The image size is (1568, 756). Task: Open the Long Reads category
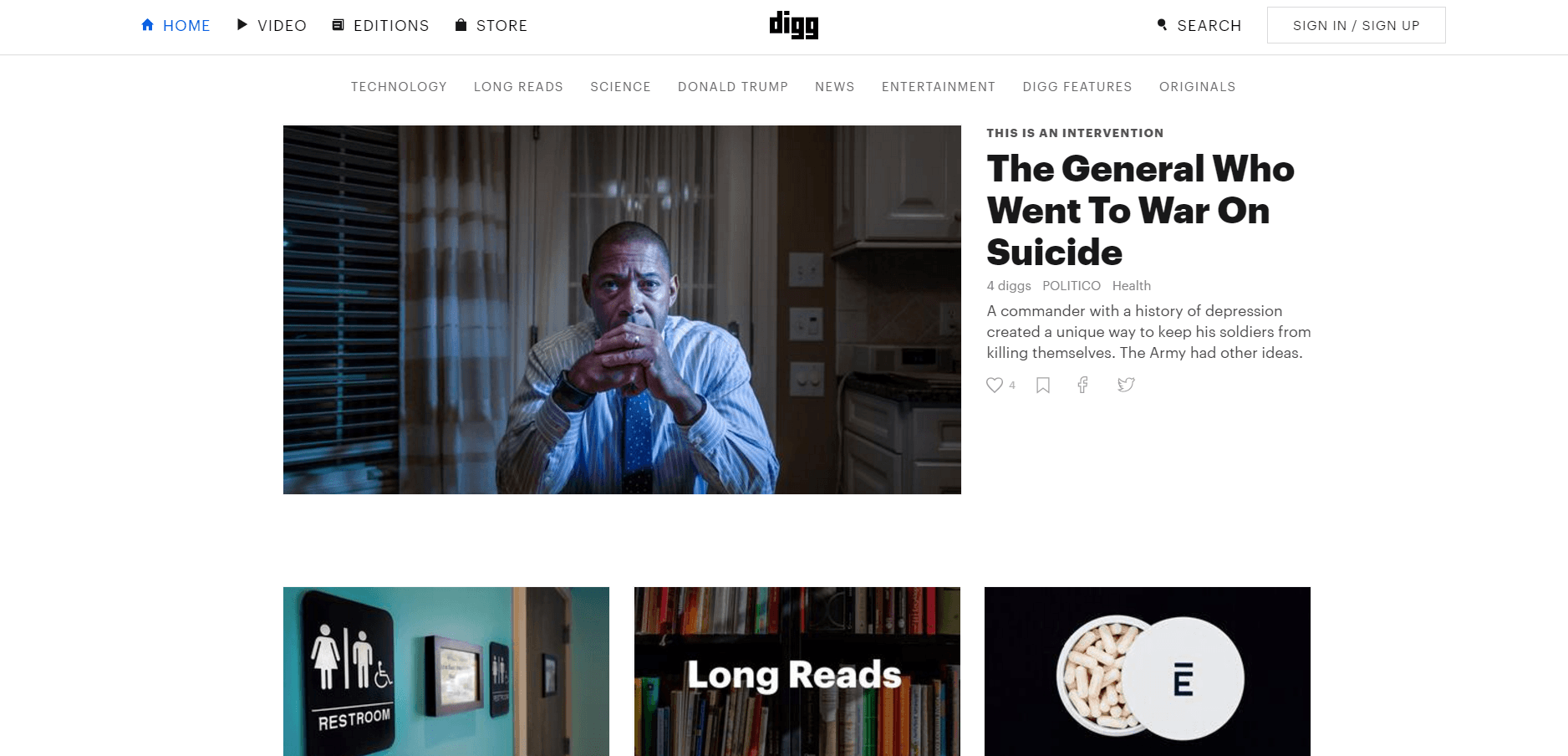point(518,87)
